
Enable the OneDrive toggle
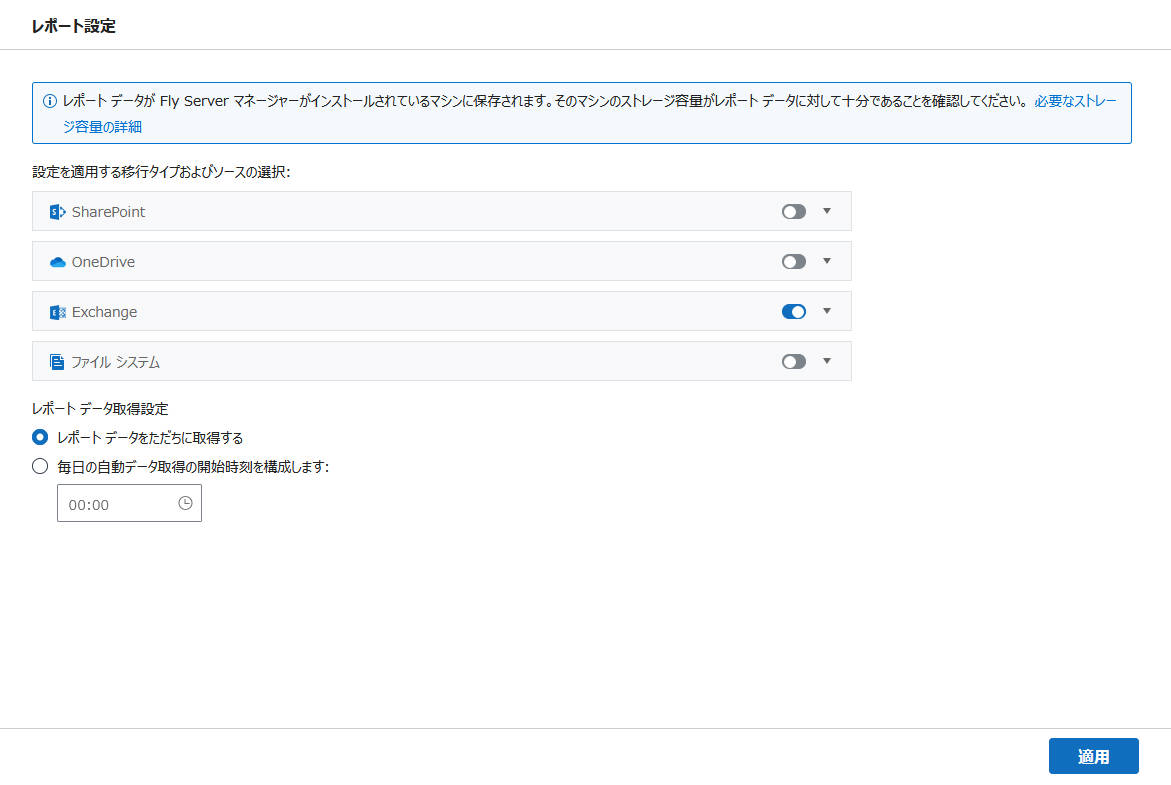pyautogui.click(x=794, y=261)
